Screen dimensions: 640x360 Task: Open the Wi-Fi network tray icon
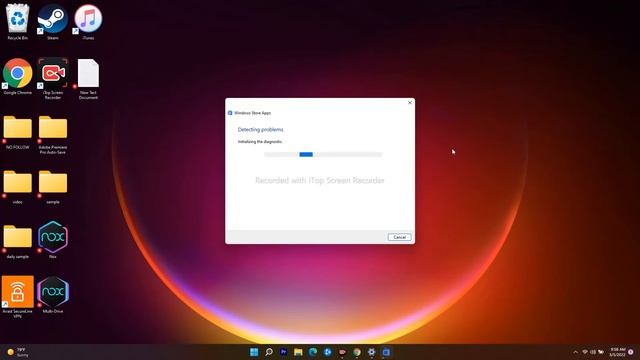pos(585,352)
